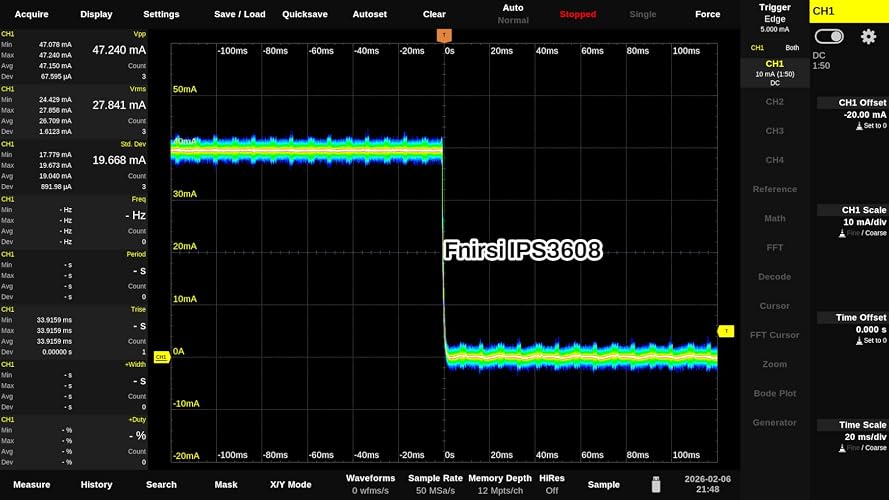Change the Sample acquisition mode
The image size is (889, 500).
tap(604, 485)
